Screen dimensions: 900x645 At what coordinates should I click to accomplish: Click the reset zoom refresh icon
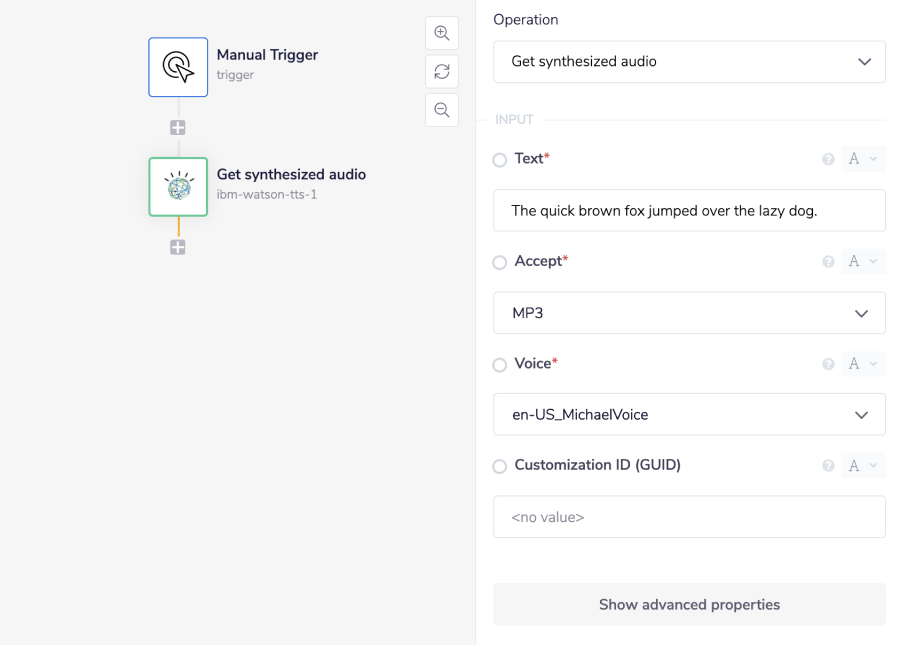[441, 71]
